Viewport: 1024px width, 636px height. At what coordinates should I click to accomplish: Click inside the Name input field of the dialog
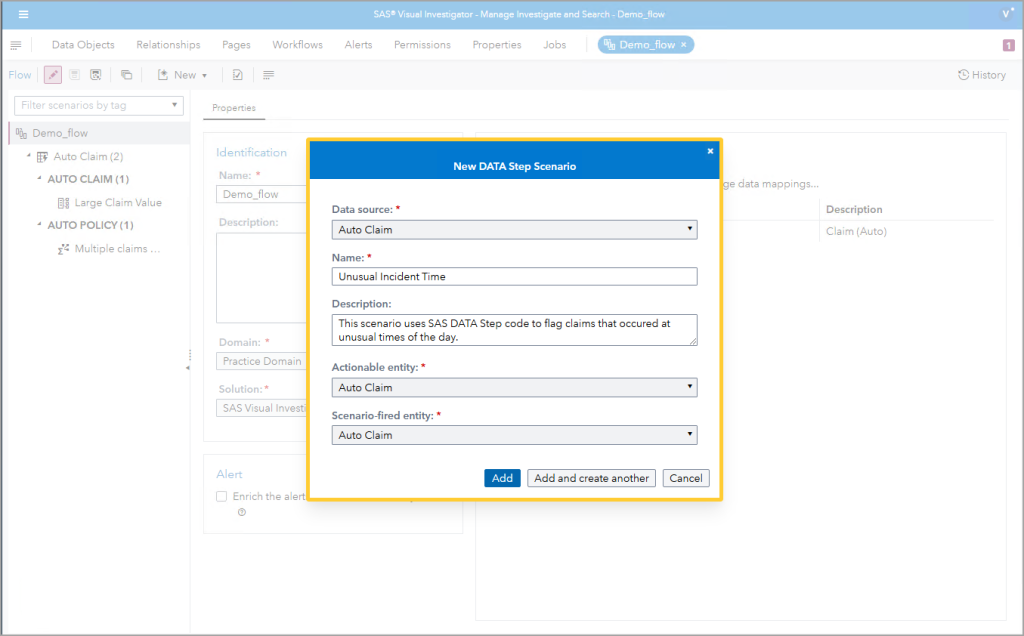[514, 276]
